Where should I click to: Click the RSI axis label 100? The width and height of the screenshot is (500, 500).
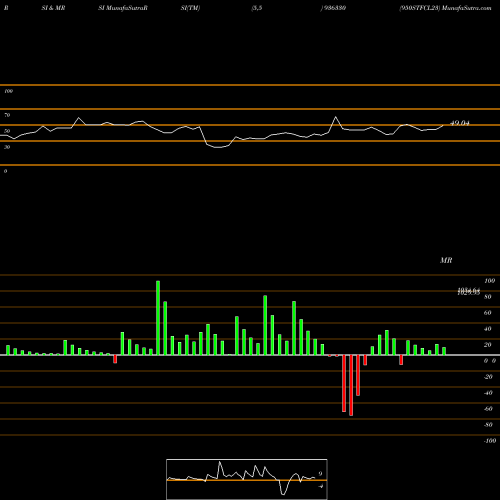pyautogui.click(x=8, y=91)
